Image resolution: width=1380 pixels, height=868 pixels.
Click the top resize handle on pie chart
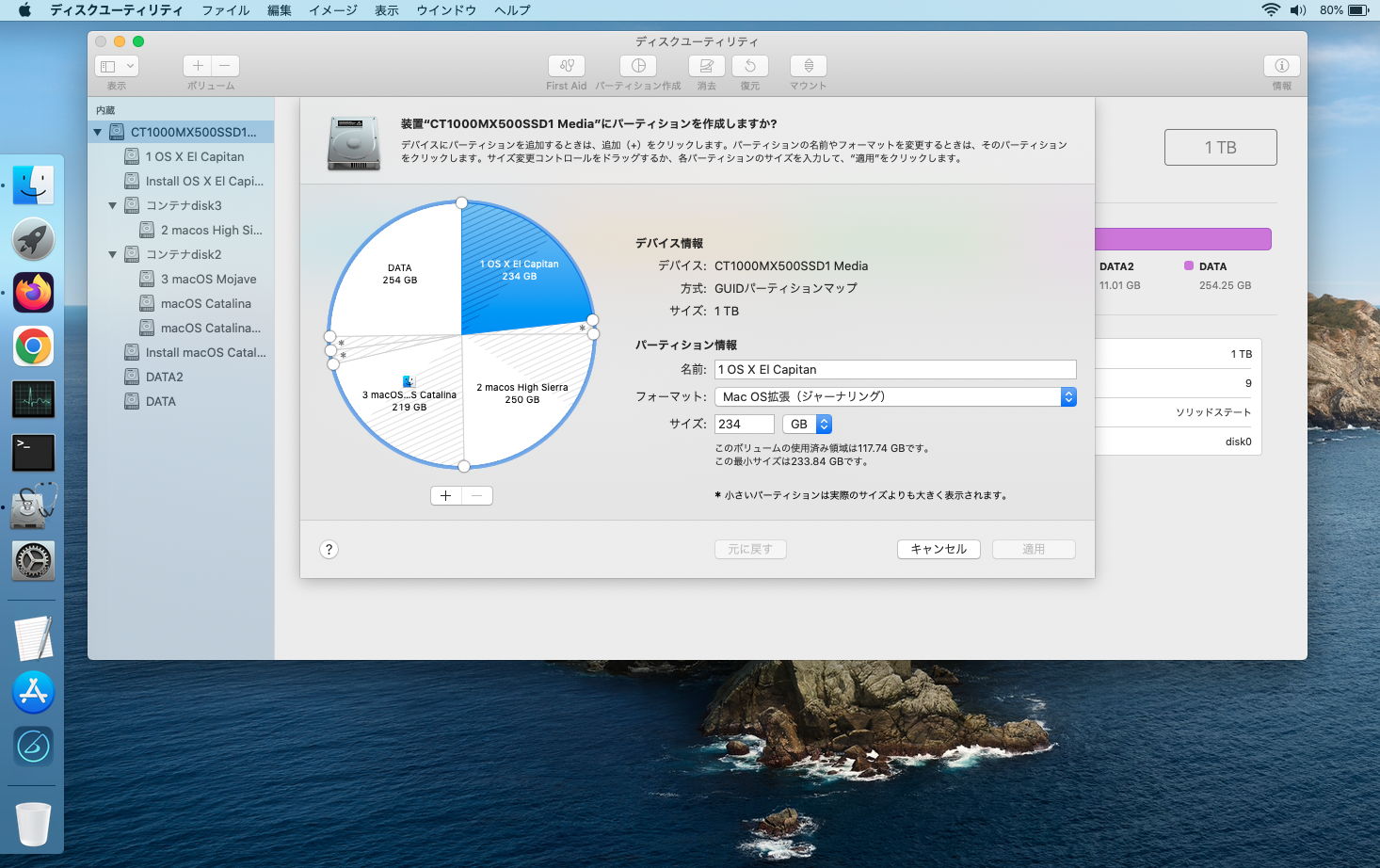click(461, 202)
